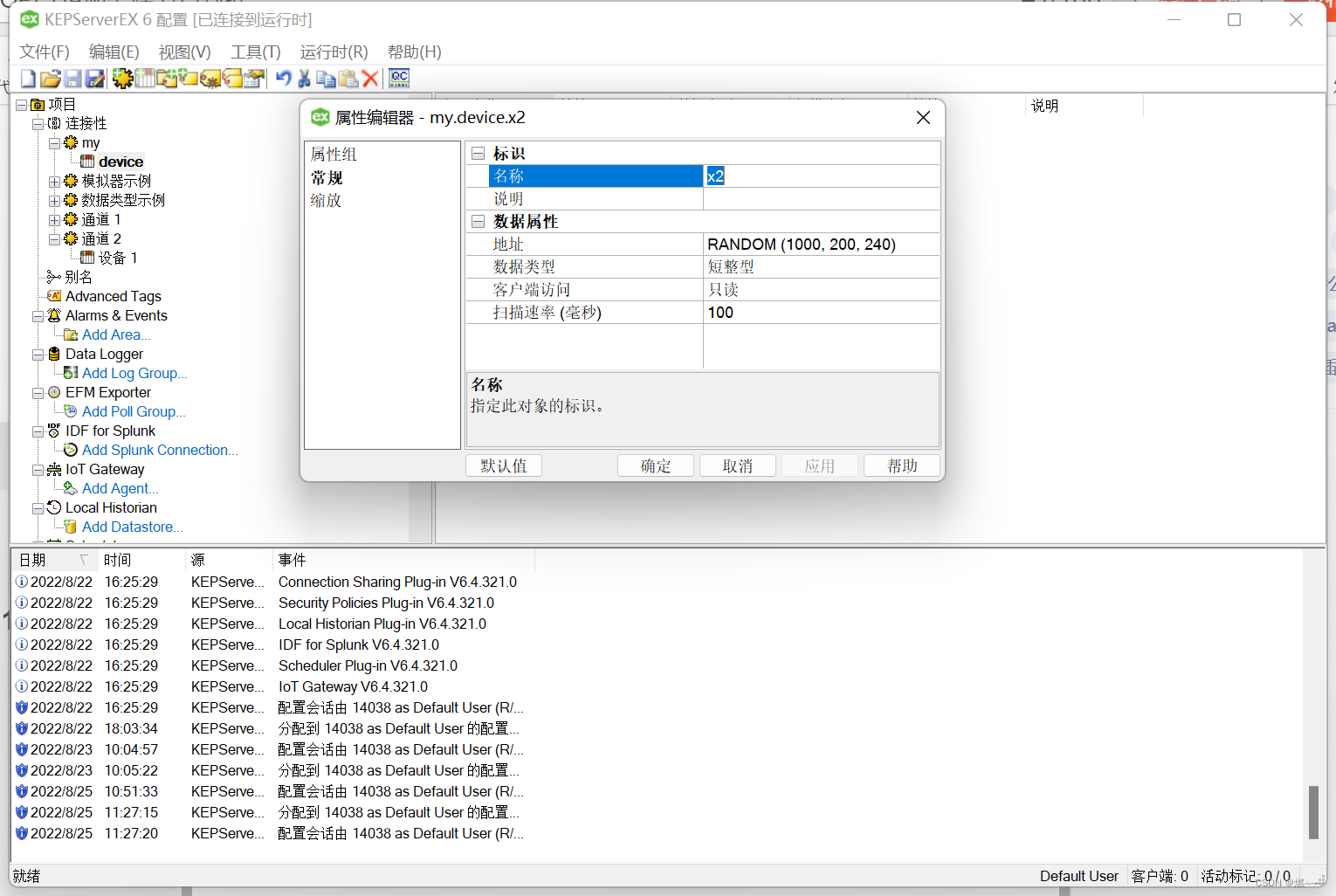The height and width of the screenshot is (896, 1336).
Task: Click the Alarms & Events bell icon
Action: (54, 315)
